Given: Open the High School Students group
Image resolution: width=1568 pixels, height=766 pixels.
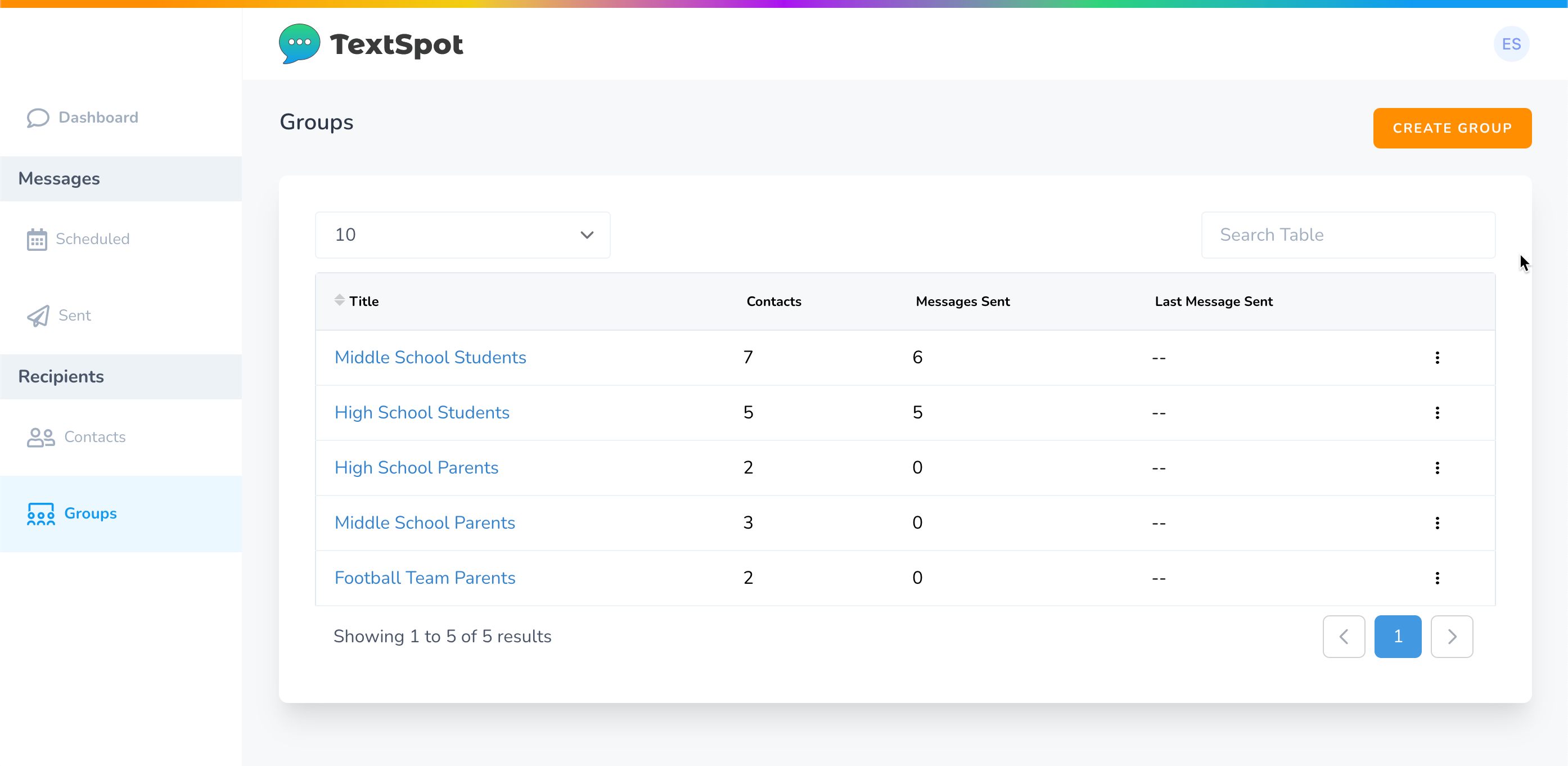Looking at the screenshot, I should coord(422,412).
